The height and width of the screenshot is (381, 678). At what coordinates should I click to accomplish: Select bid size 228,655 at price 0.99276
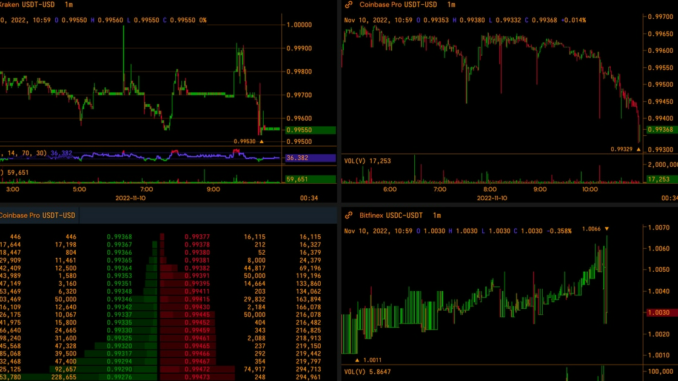(x=64, y=377)
